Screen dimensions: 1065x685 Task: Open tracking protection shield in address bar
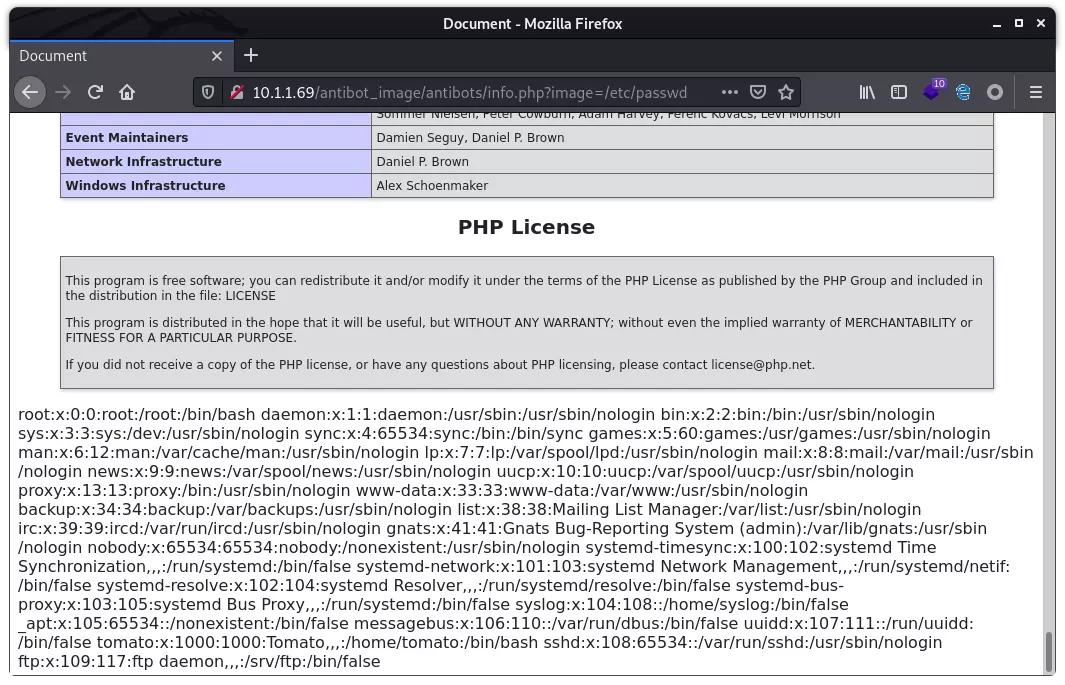(x=208, y=92)
